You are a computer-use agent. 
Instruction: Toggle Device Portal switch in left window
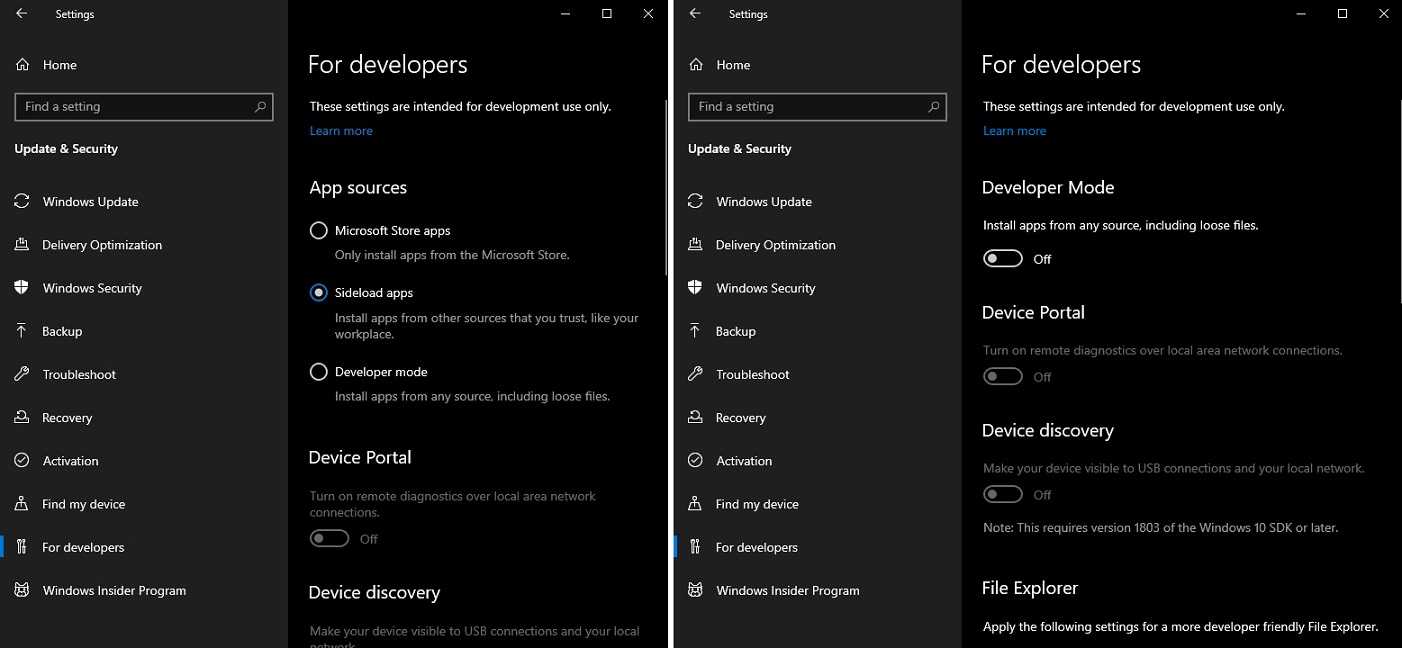329,539
